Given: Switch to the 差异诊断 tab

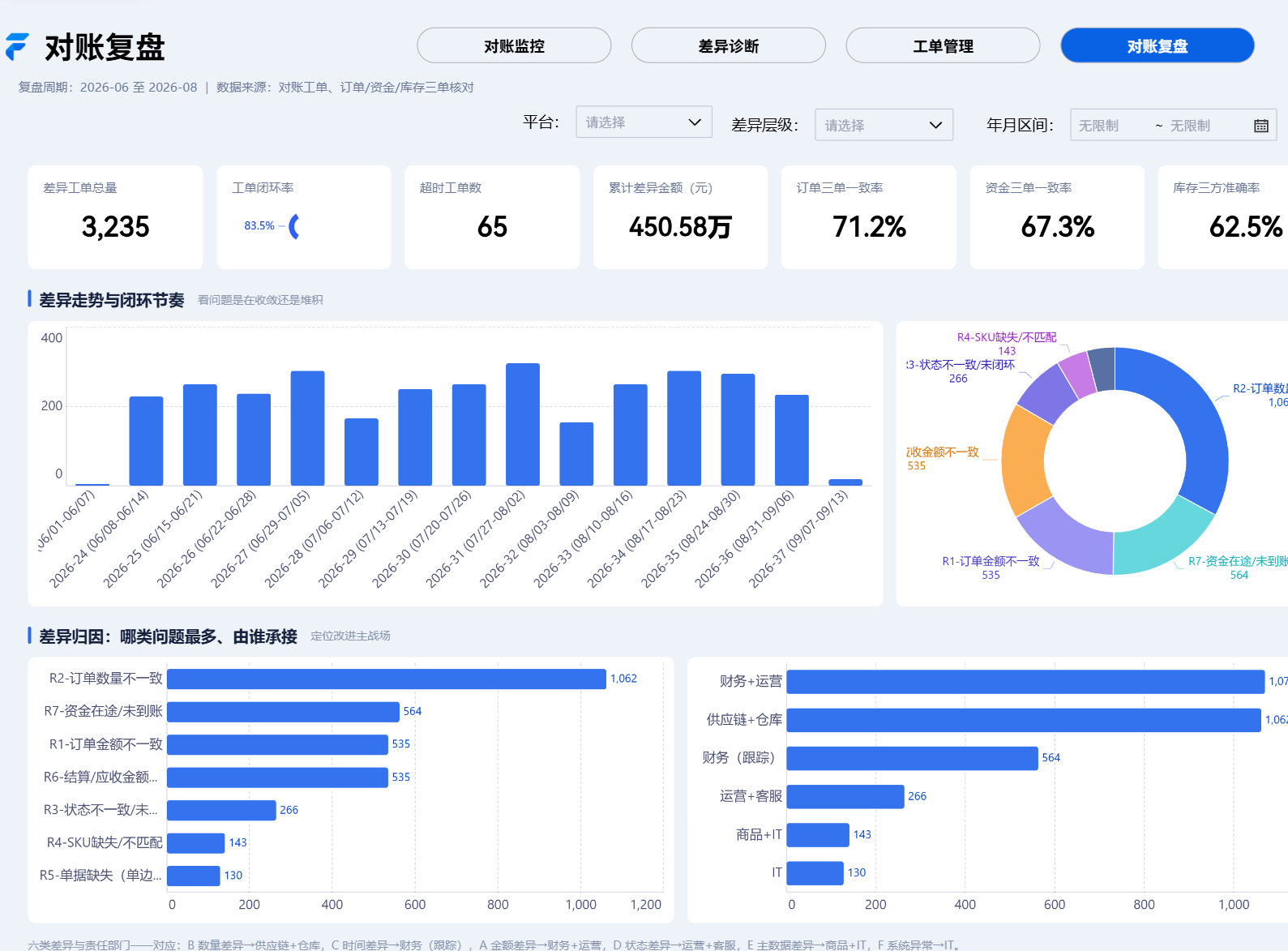Looking at the screenshot, I should tap(729, 45).
